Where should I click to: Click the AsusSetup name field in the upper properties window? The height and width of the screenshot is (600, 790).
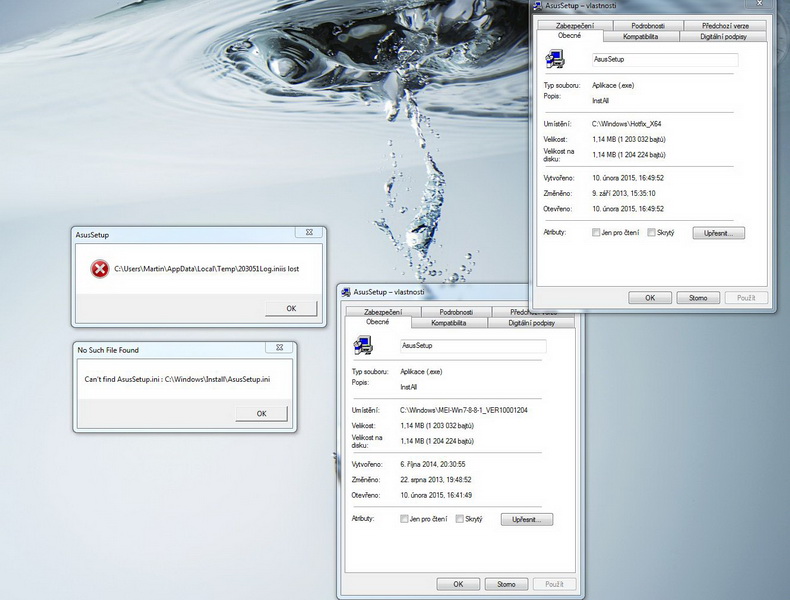pyautogui.click(x=665, y=59)
